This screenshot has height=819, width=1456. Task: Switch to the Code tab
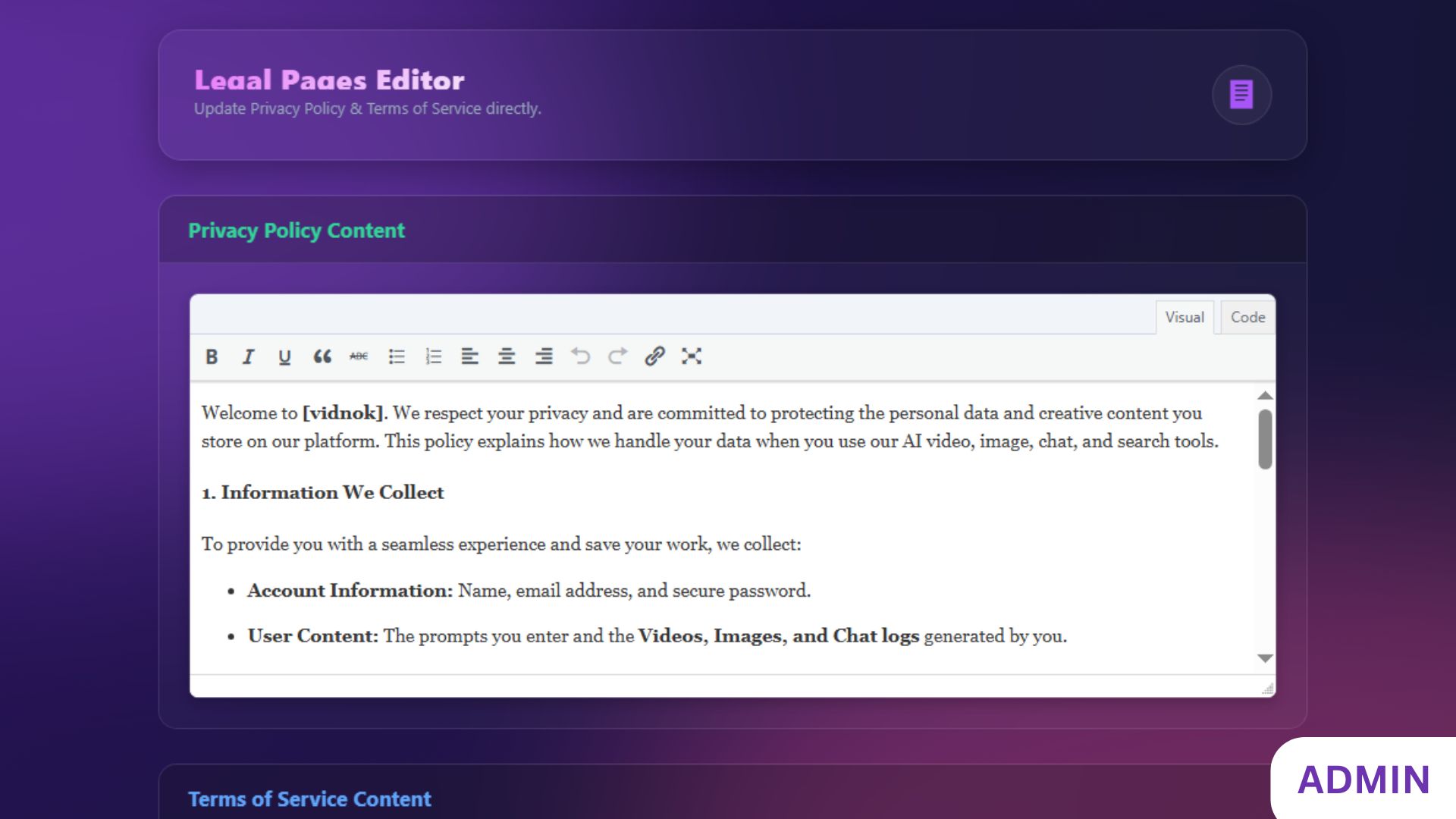click(x=1247, y=318)
